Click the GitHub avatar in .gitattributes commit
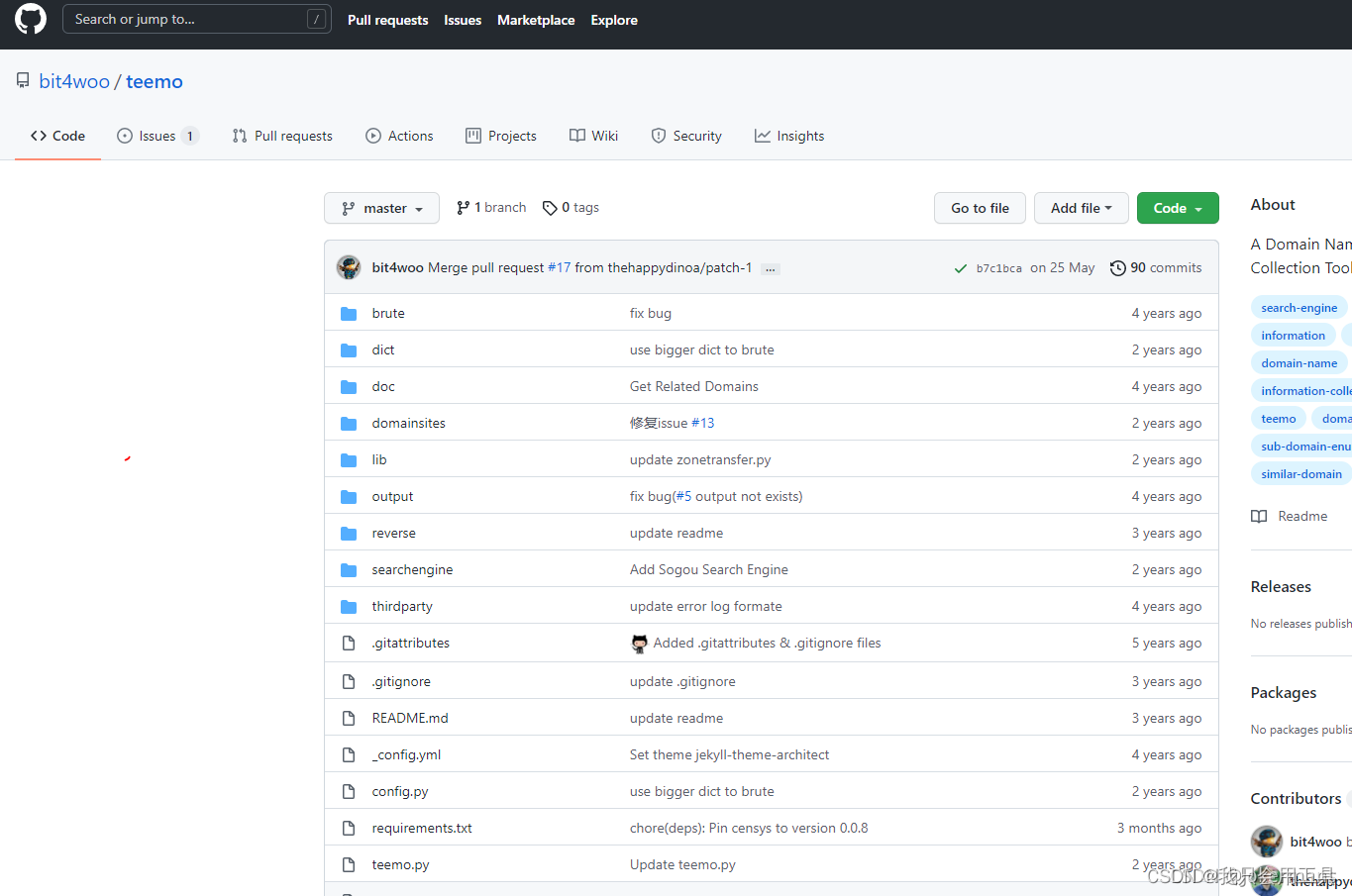Image resolution: width=1352 pixels, height=896 pixels. (x=640, y=644)
